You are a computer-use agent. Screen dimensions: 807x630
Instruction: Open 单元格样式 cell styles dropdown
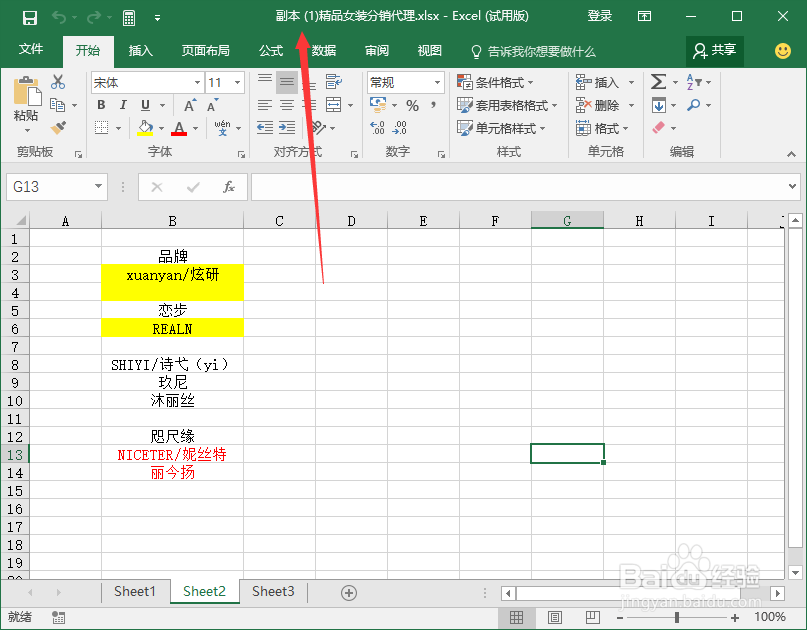501,128
